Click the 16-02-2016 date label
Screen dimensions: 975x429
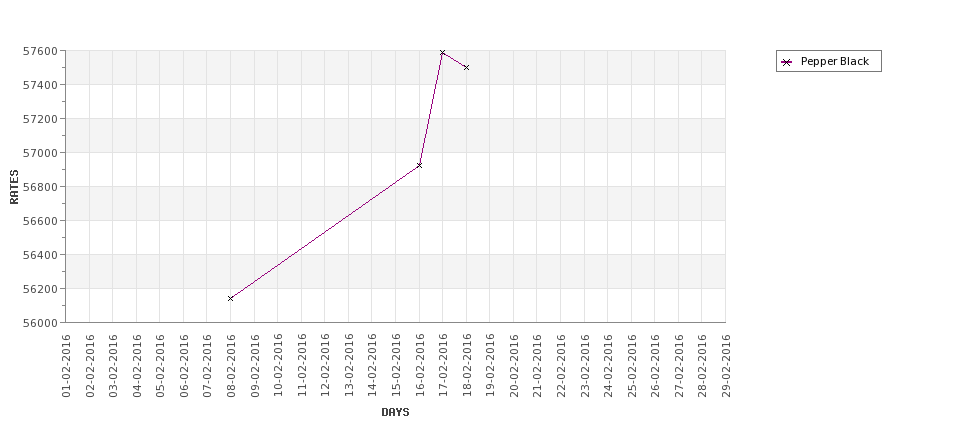click(x=420, y=366)
